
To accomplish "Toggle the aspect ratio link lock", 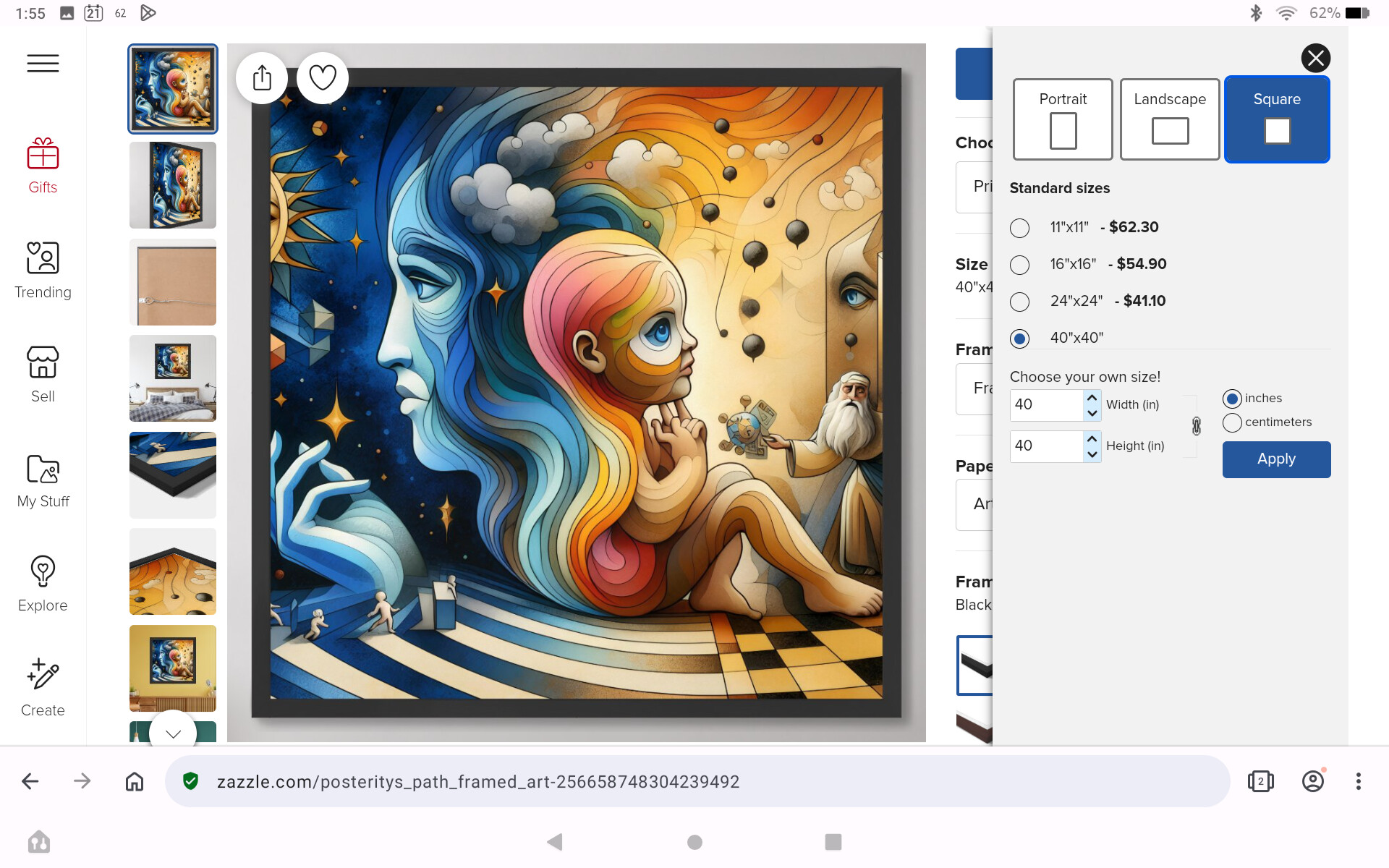I will pos(1197,426).
